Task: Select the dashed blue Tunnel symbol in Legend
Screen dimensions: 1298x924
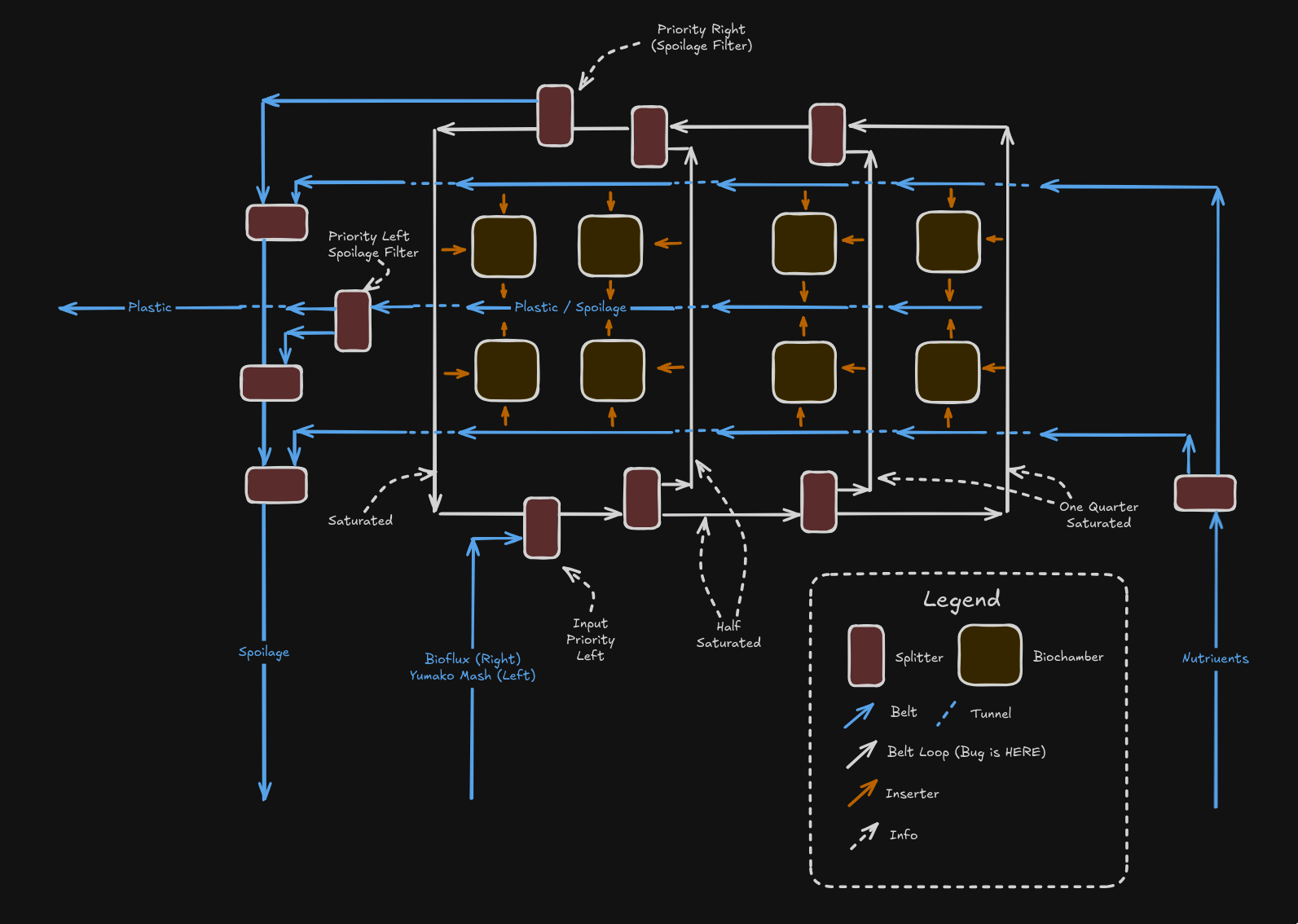Action: (946, 713)
